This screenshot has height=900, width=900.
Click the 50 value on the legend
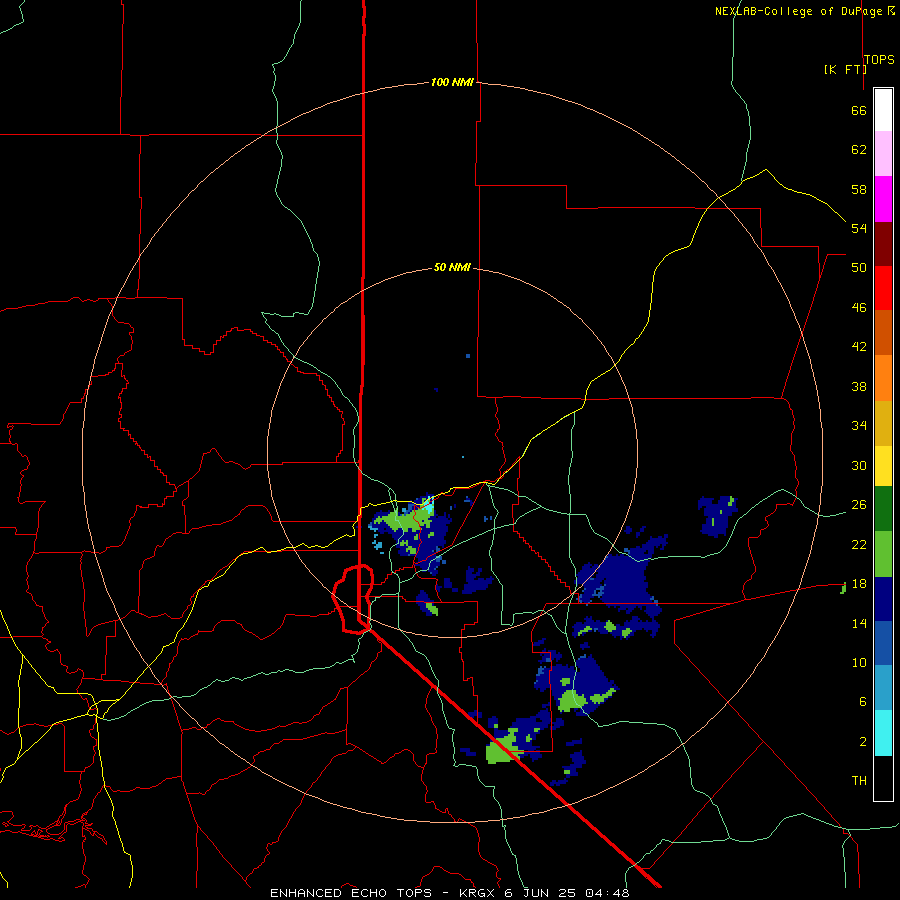(859, 268)
